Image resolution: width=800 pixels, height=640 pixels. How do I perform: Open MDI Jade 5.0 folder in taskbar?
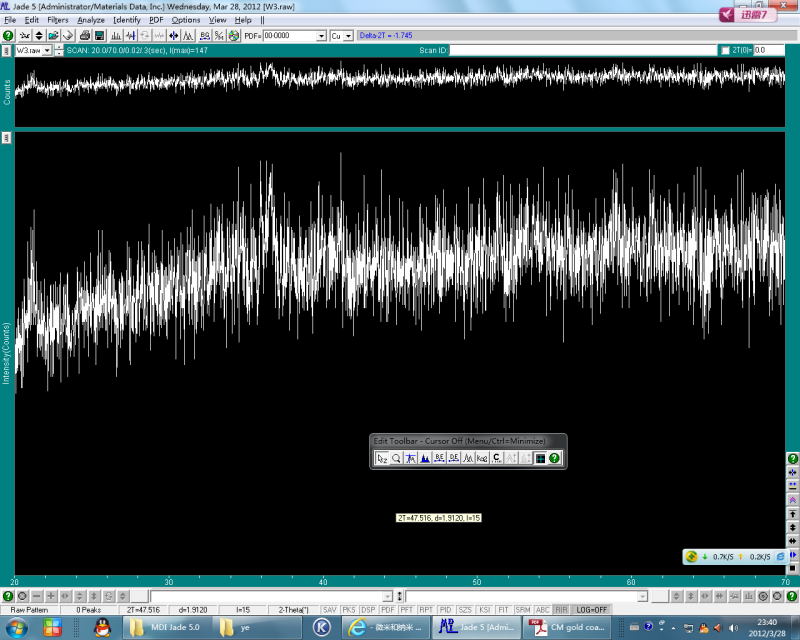pyautogui.click(x=165, y=627)
